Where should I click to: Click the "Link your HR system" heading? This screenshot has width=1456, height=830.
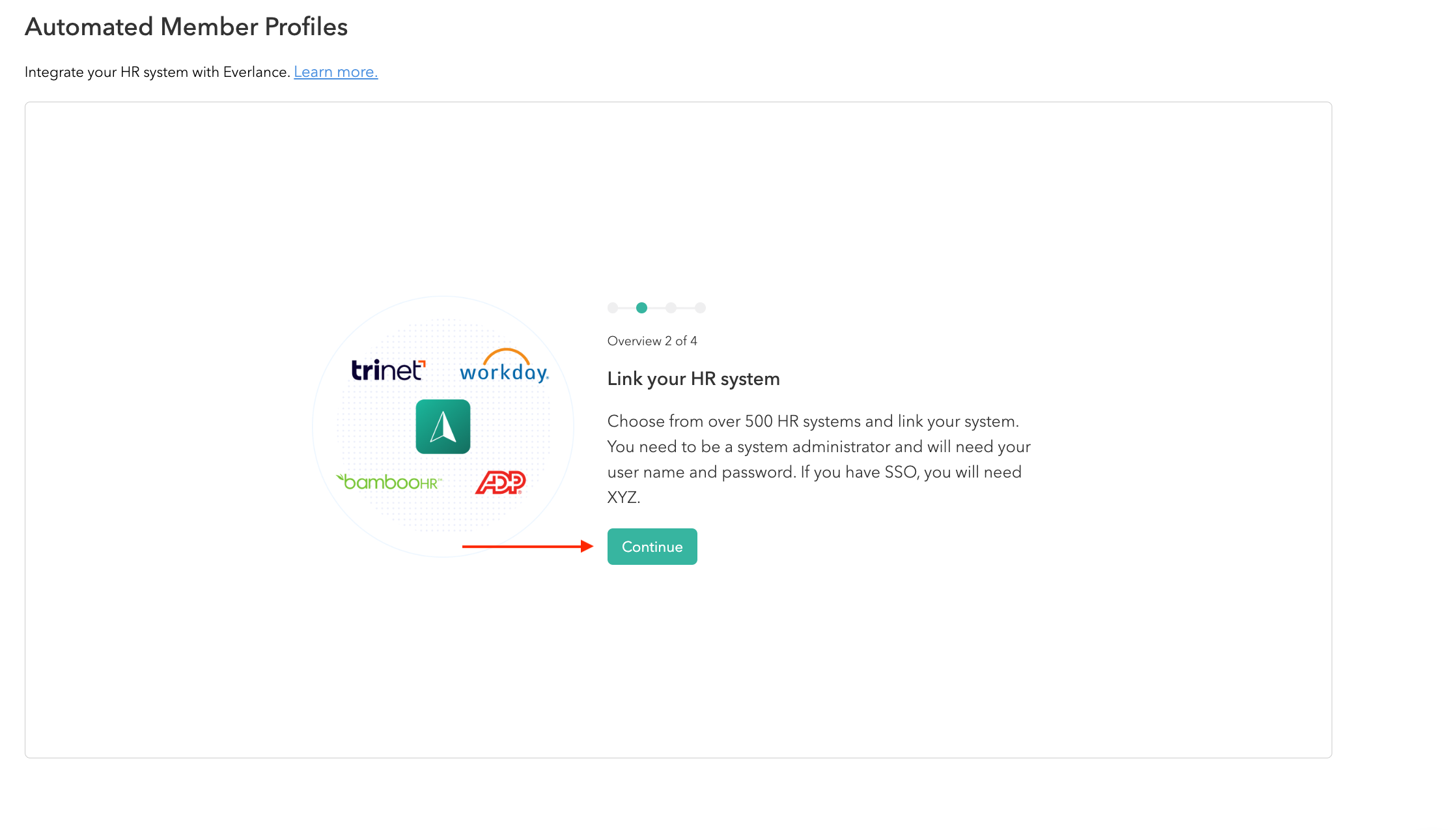tap(693, 379)
